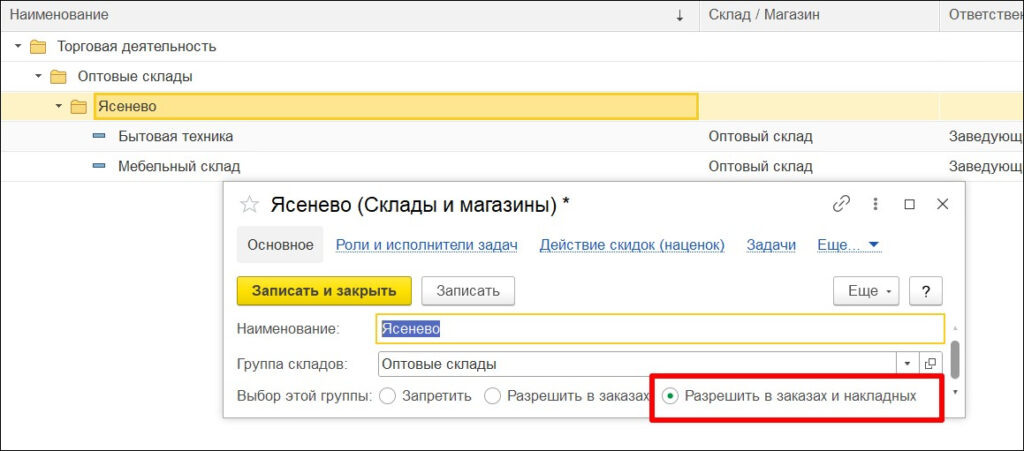Close the Ясенево dialog window
Viewport: 1024px width, 451px height.
(x=942, y=204)
